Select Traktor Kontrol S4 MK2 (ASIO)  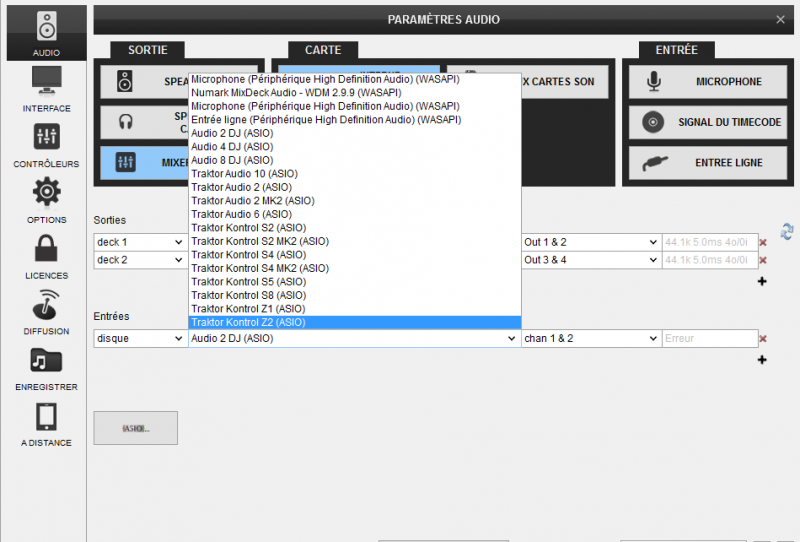click(355, 268)
